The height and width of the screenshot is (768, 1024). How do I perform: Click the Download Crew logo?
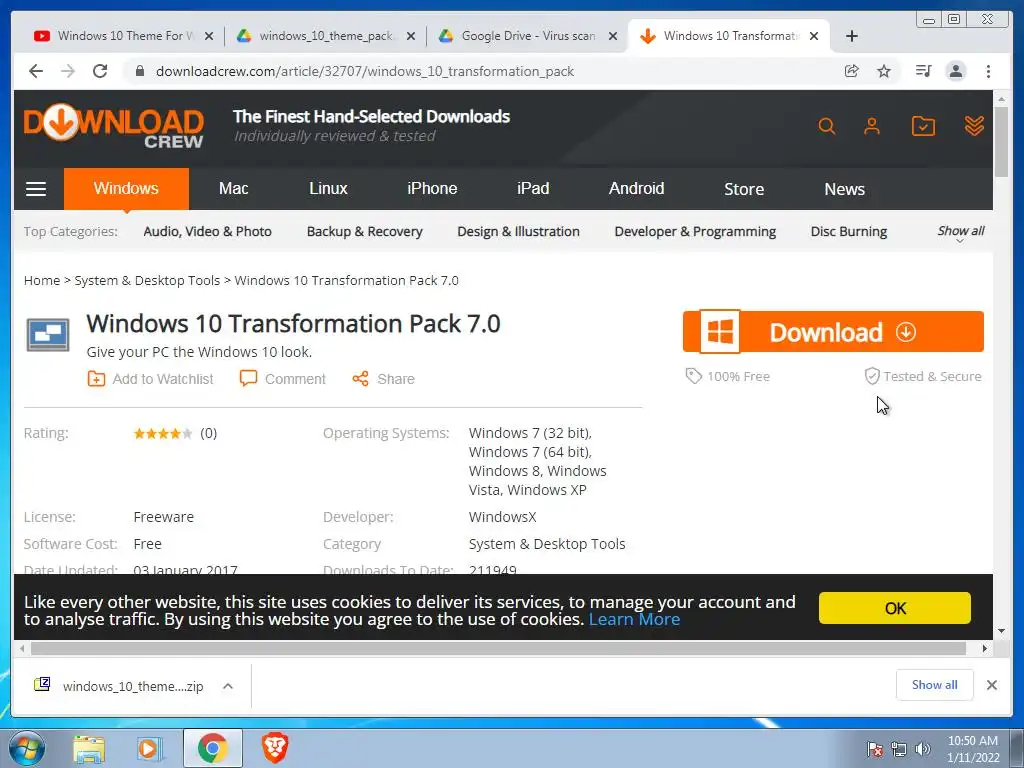click(114, 125)
